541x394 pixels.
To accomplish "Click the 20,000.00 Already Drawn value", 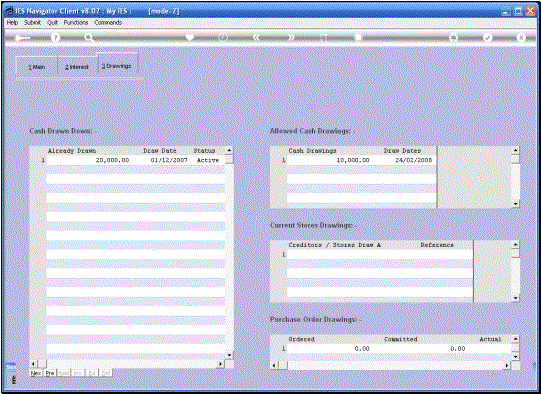I will point(112,160).
